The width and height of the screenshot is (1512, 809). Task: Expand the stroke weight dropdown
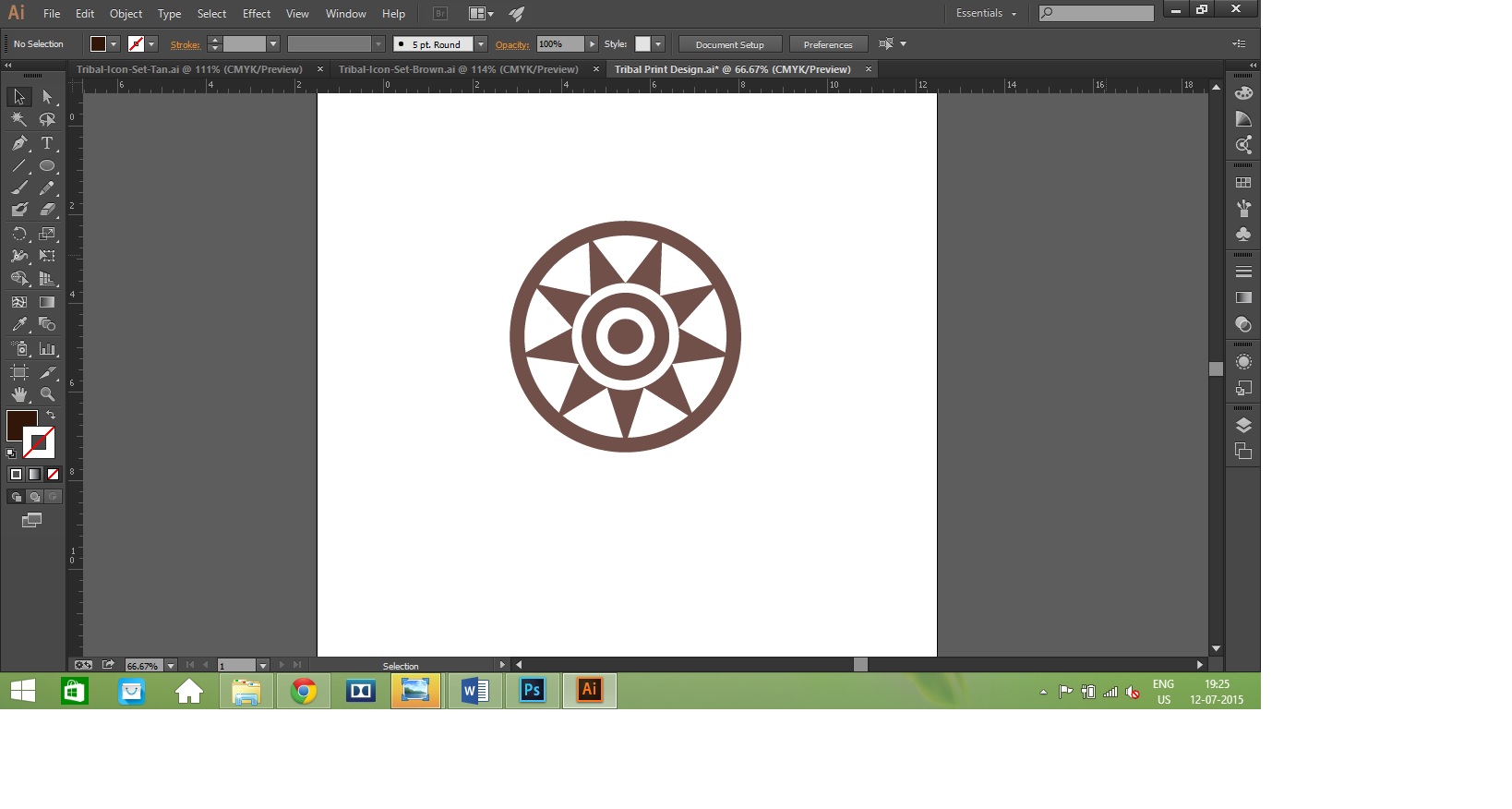(273, 44)
